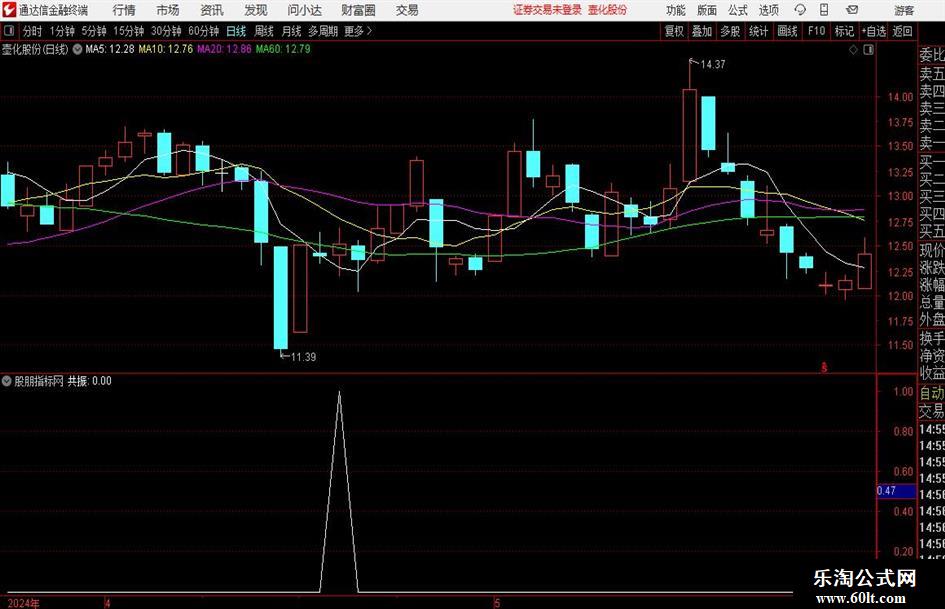Open the 公式 menu

pyautogui.click(x=737, y=10)
